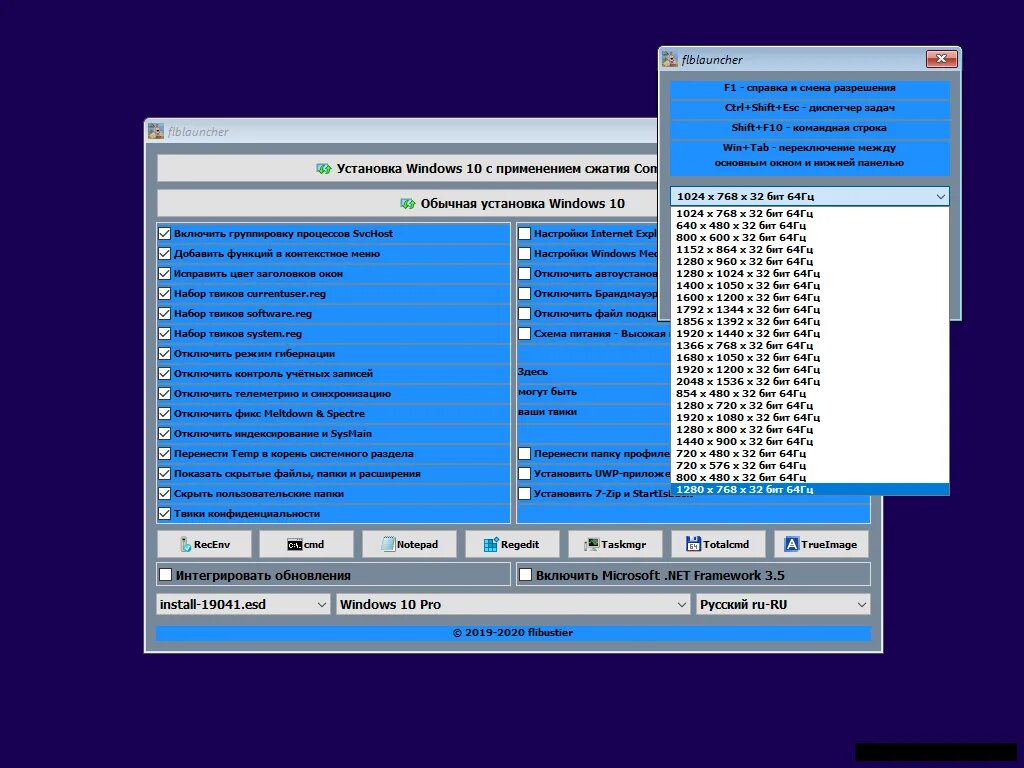Open the Русский ru-RU language dropdown
Image resolution: width=1024 pixels, height=768 pixels.
point(783,605)
